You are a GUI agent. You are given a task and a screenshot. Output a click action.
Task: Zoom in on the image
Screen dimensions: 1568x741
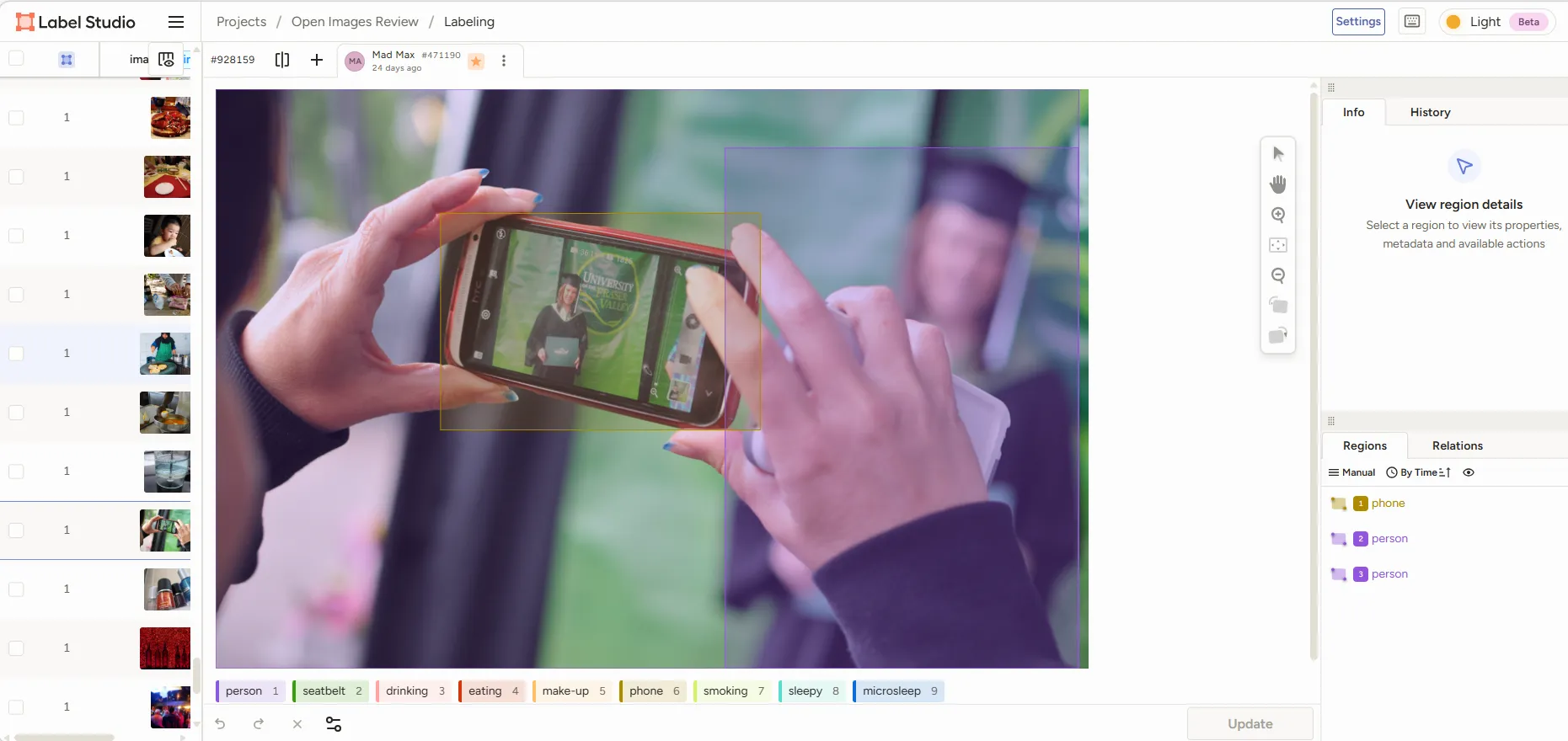tap(1278, 215)
